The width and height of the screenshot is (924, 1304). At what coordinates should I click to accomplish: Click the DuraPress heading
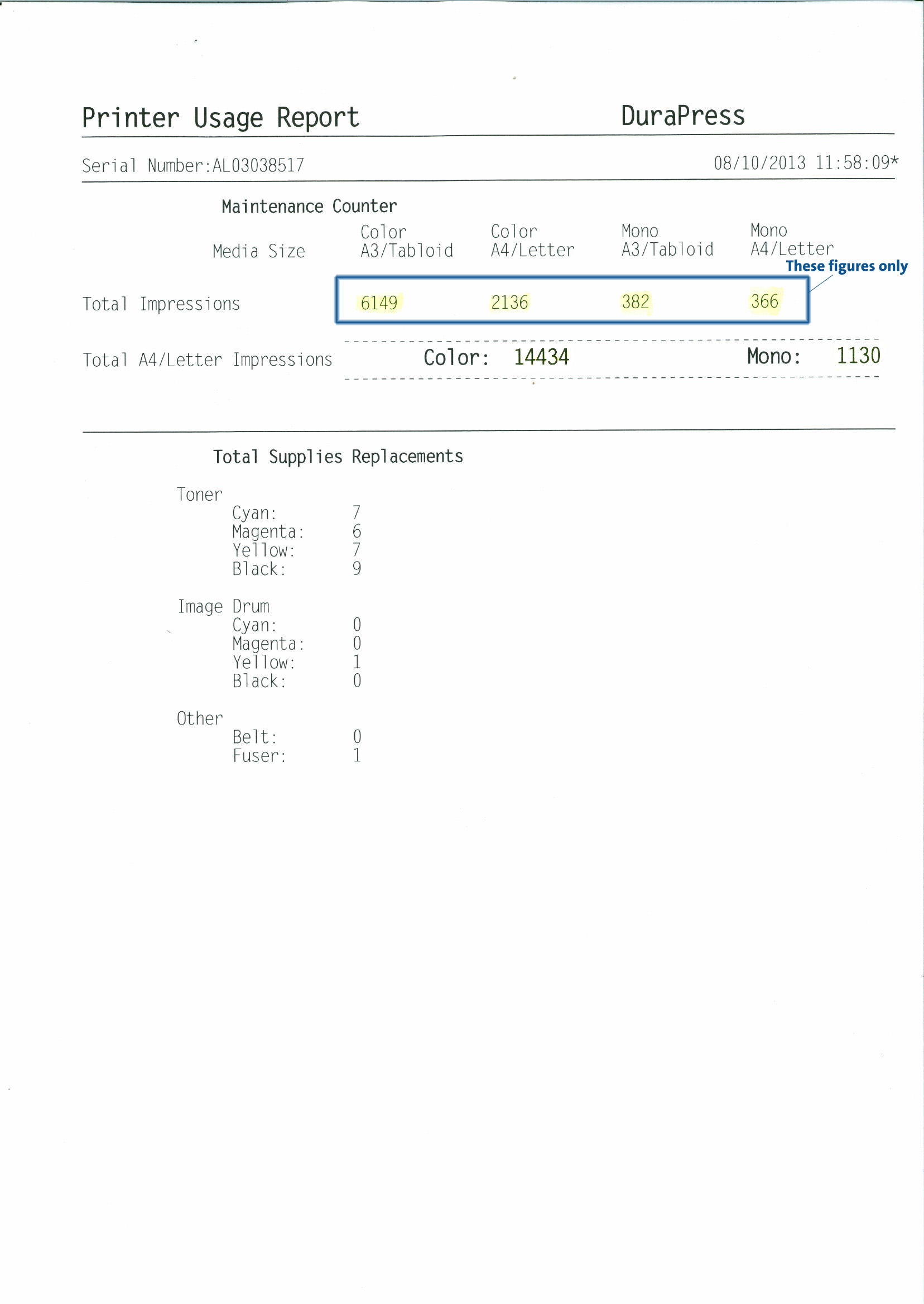[683, 116]
